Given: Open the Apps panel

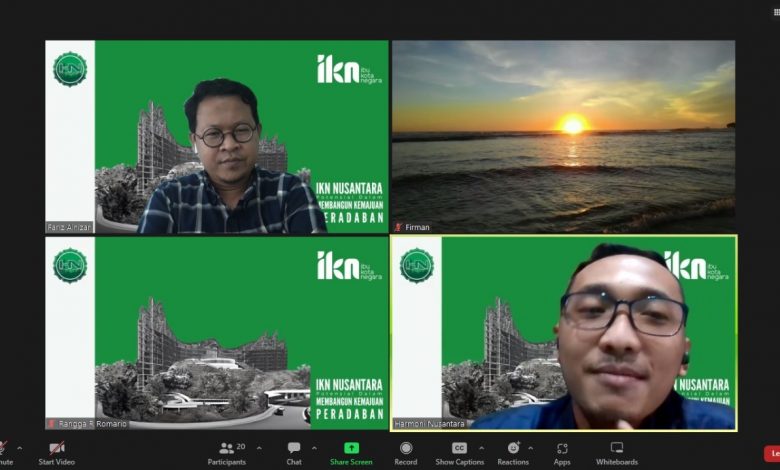Looking at the screenshot, I should (562, 453).
